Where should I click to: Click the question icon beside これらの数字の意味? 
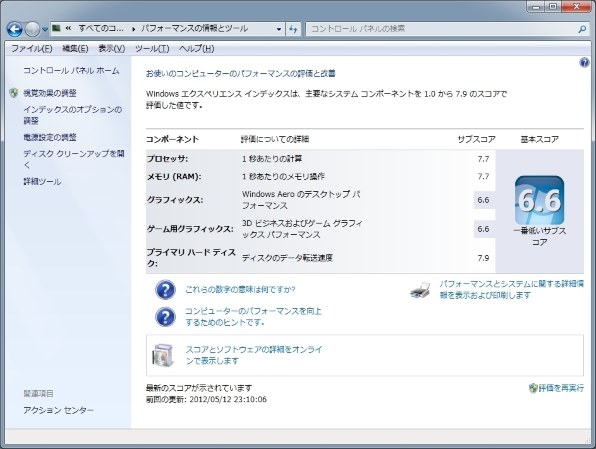(165, 290)
